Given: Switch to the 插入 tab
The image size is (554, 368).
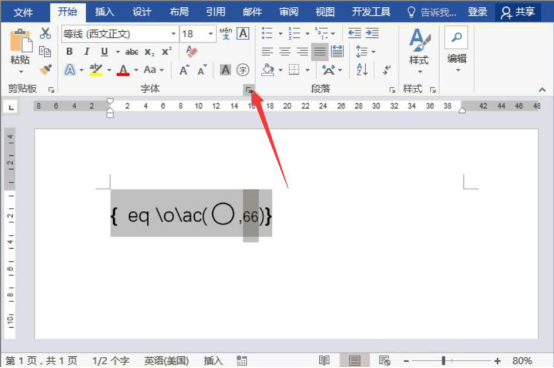Looking at the screenshot, I should point(105,12).
